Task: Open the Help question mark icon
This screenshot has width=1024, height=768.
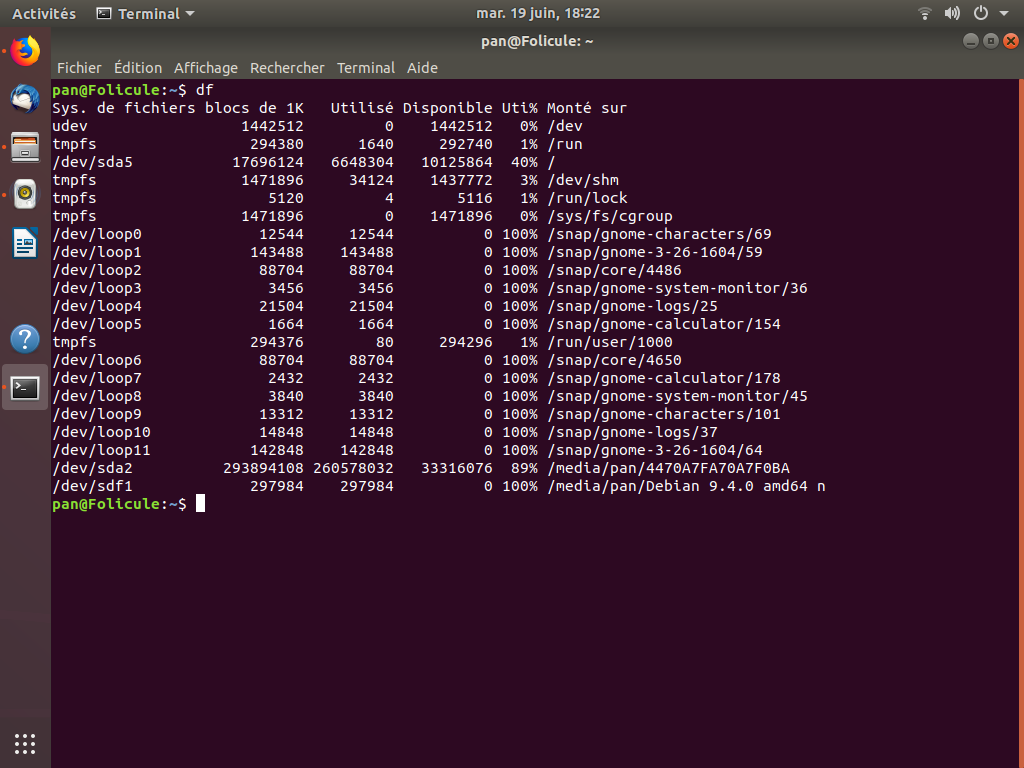Action: point(25,339)
